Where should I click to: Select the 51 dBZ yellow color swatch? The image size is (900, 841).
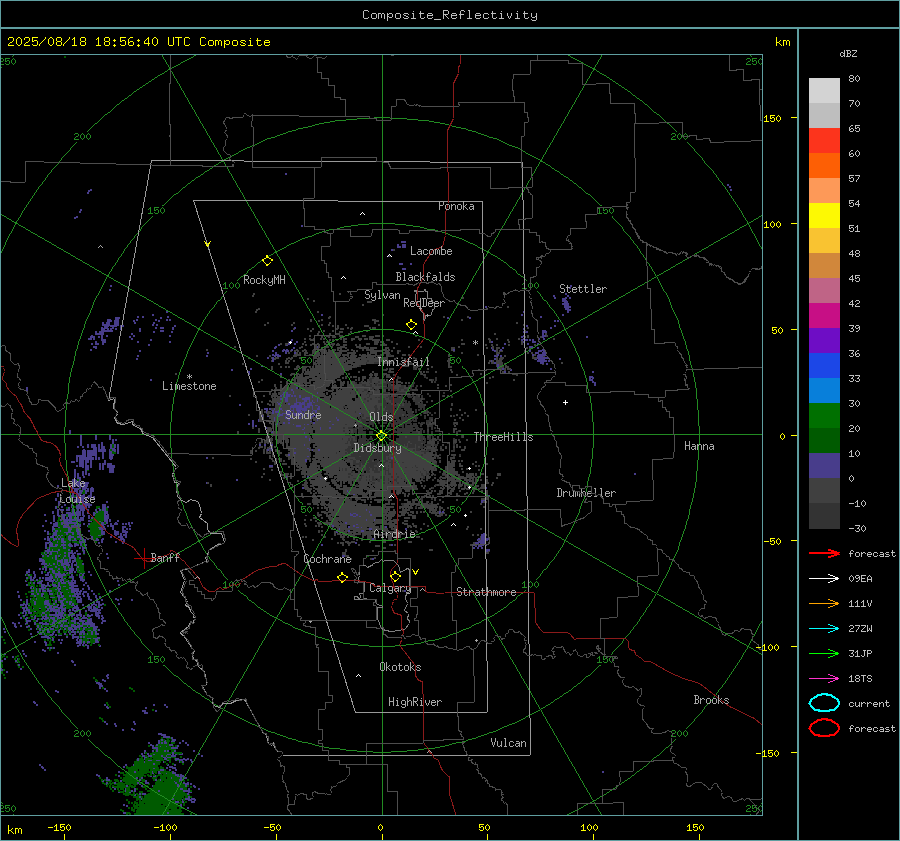[x=824, y=216]
